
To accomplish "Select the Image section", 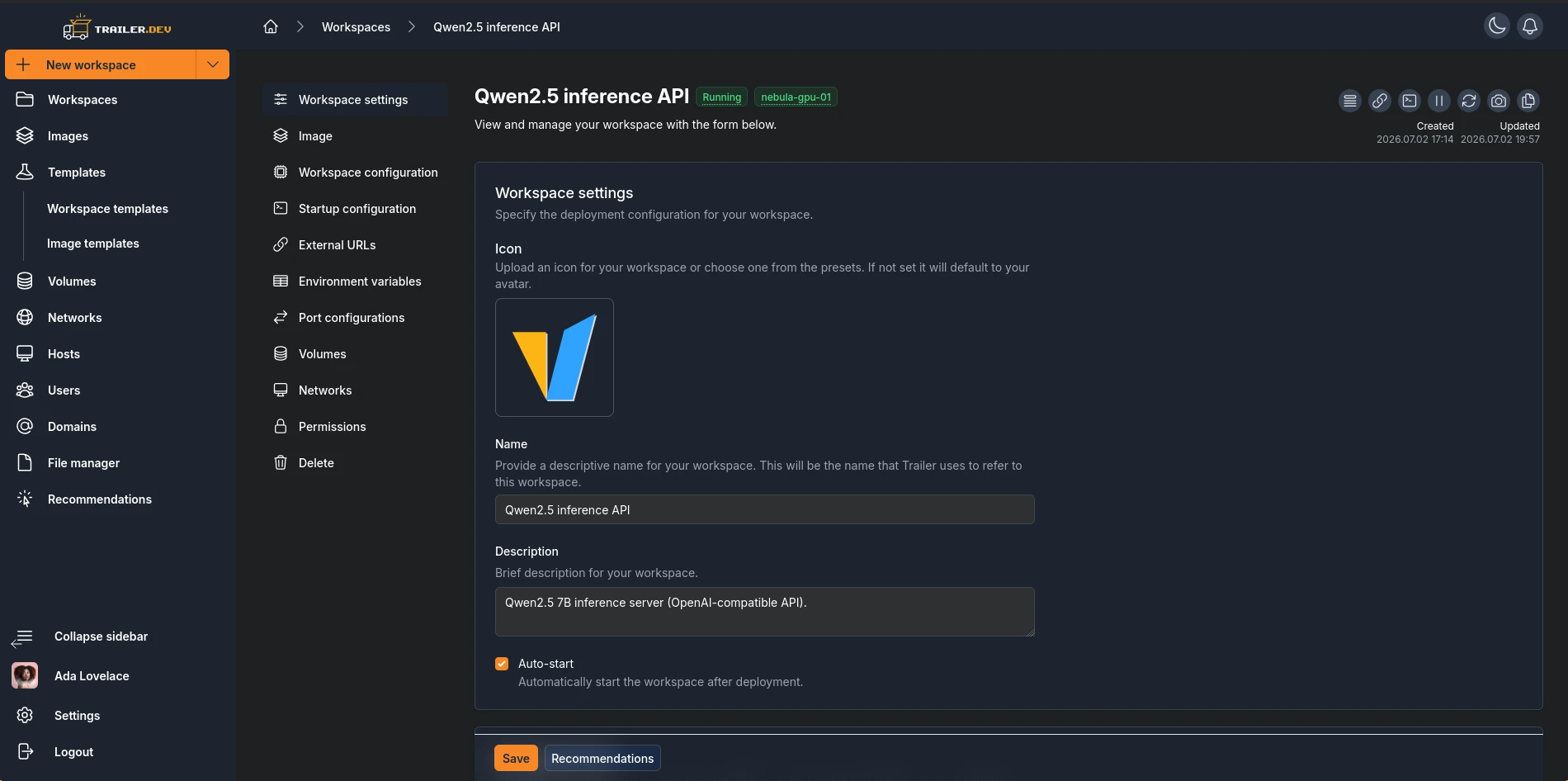I will (356, 136).
